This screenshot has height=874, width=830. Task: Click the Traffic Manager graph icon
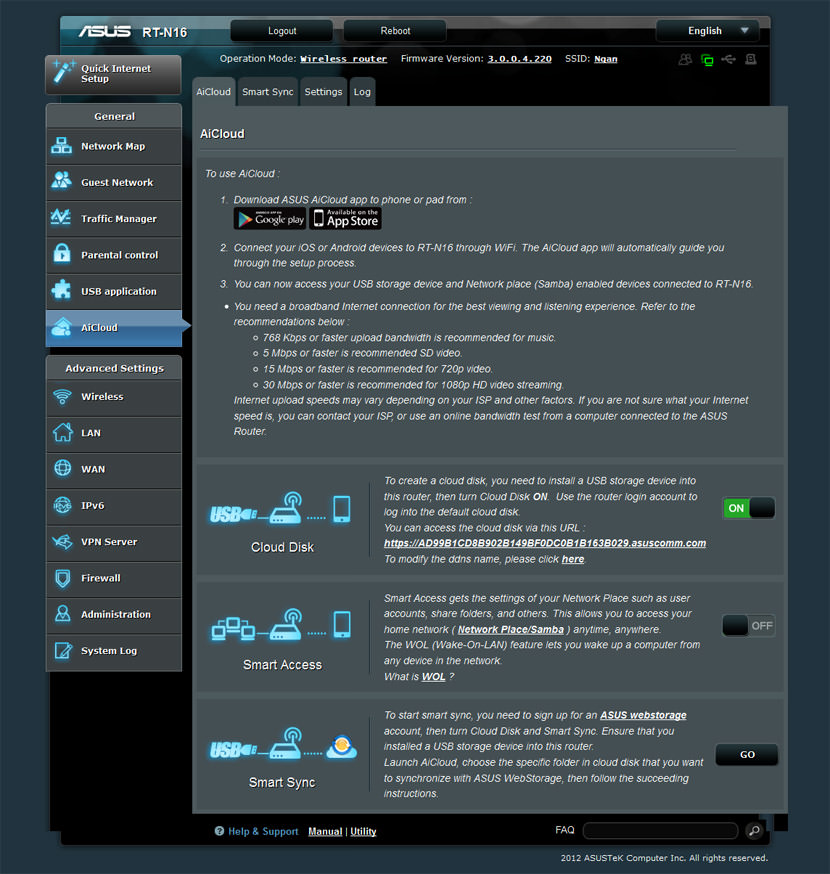pos(61,217)
